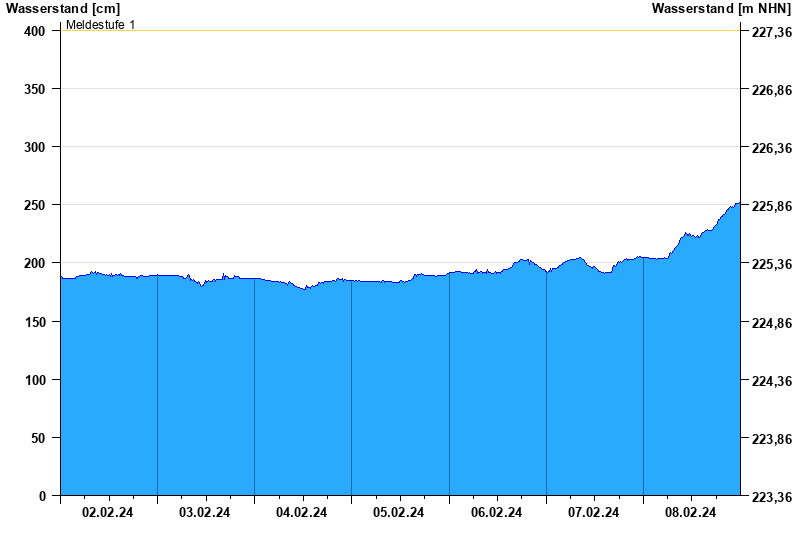Click the 227,36 value on right axis
The width and height of the screenshot is (800, 550).
pyautogui.click(x=771, y=33)
